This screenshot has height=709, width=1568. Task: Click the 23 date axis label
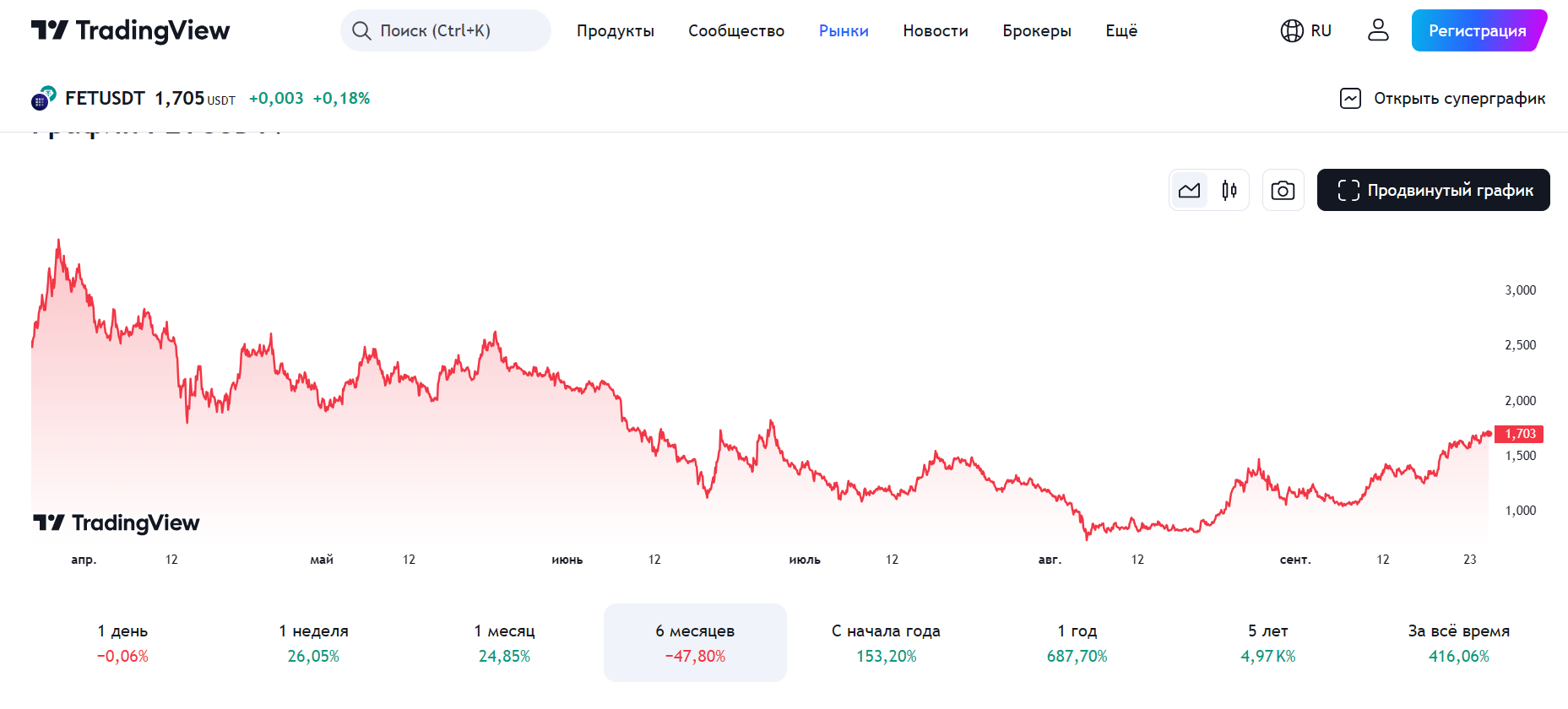pyautogui.click(x=1470, y=560)
